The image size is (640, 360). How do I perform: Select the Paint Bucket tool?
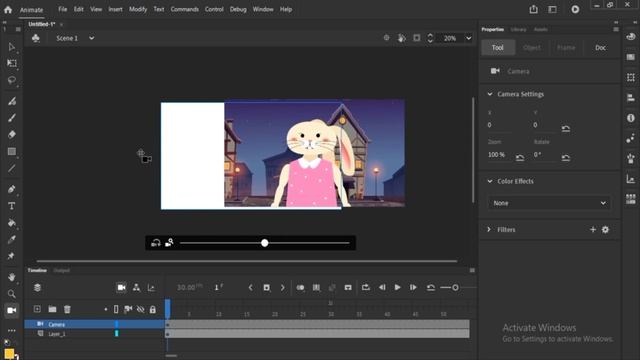point(11,223)
